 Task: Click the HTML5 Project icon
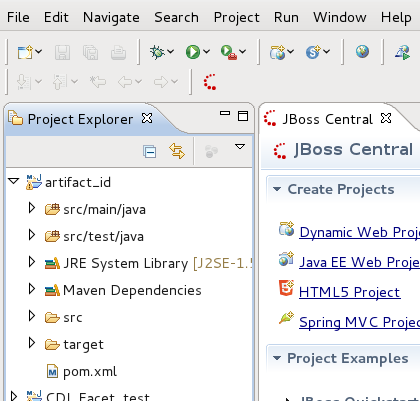click(286, 288)
